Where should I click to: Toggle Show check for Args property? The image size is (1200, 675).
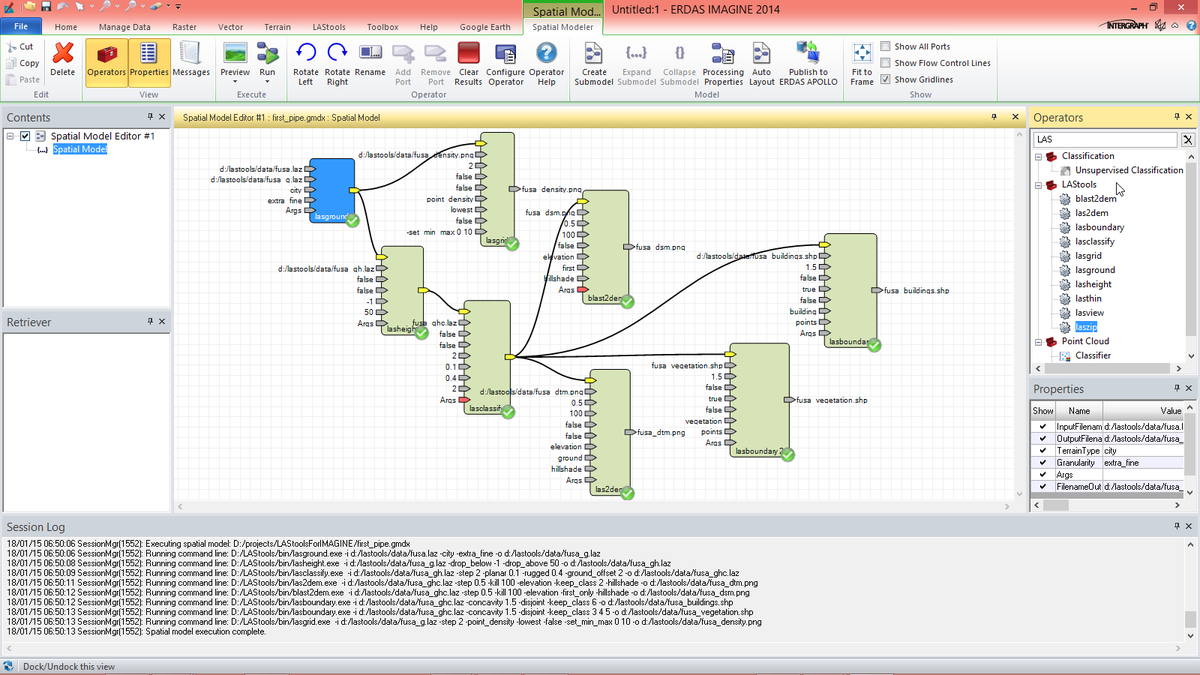(x=1042, y=474)
